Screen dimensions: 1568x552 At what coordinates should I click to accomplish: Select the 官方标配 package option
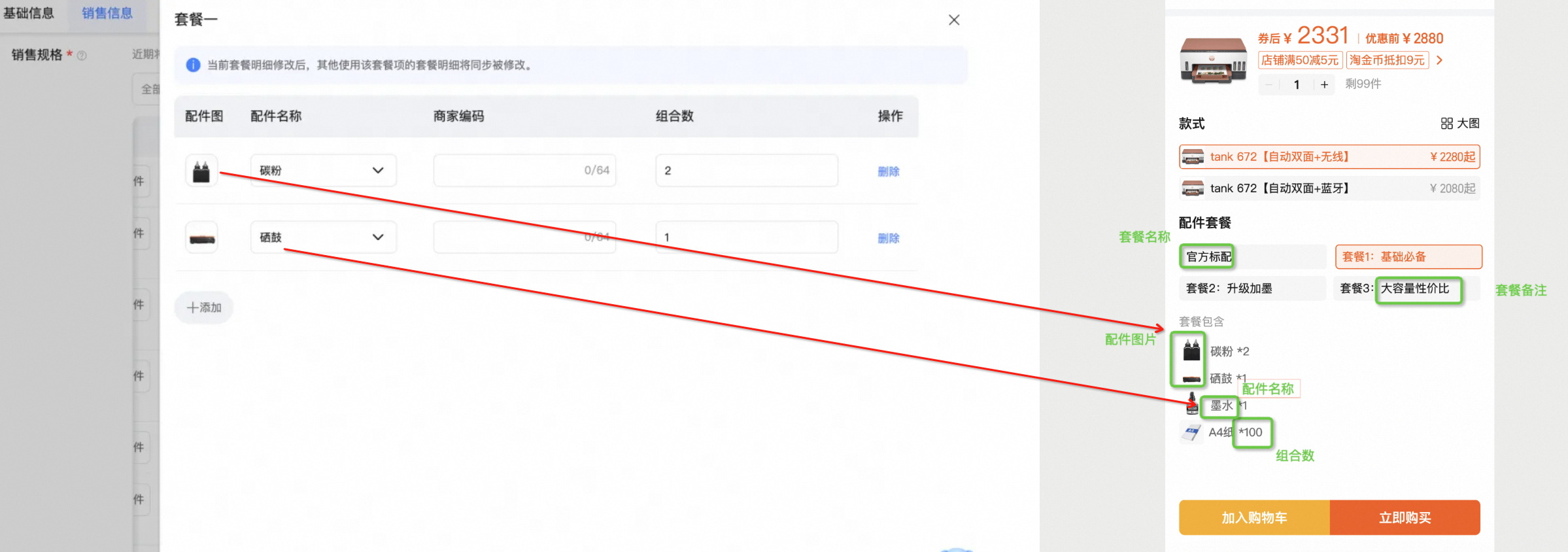(x=1253, y=257)
